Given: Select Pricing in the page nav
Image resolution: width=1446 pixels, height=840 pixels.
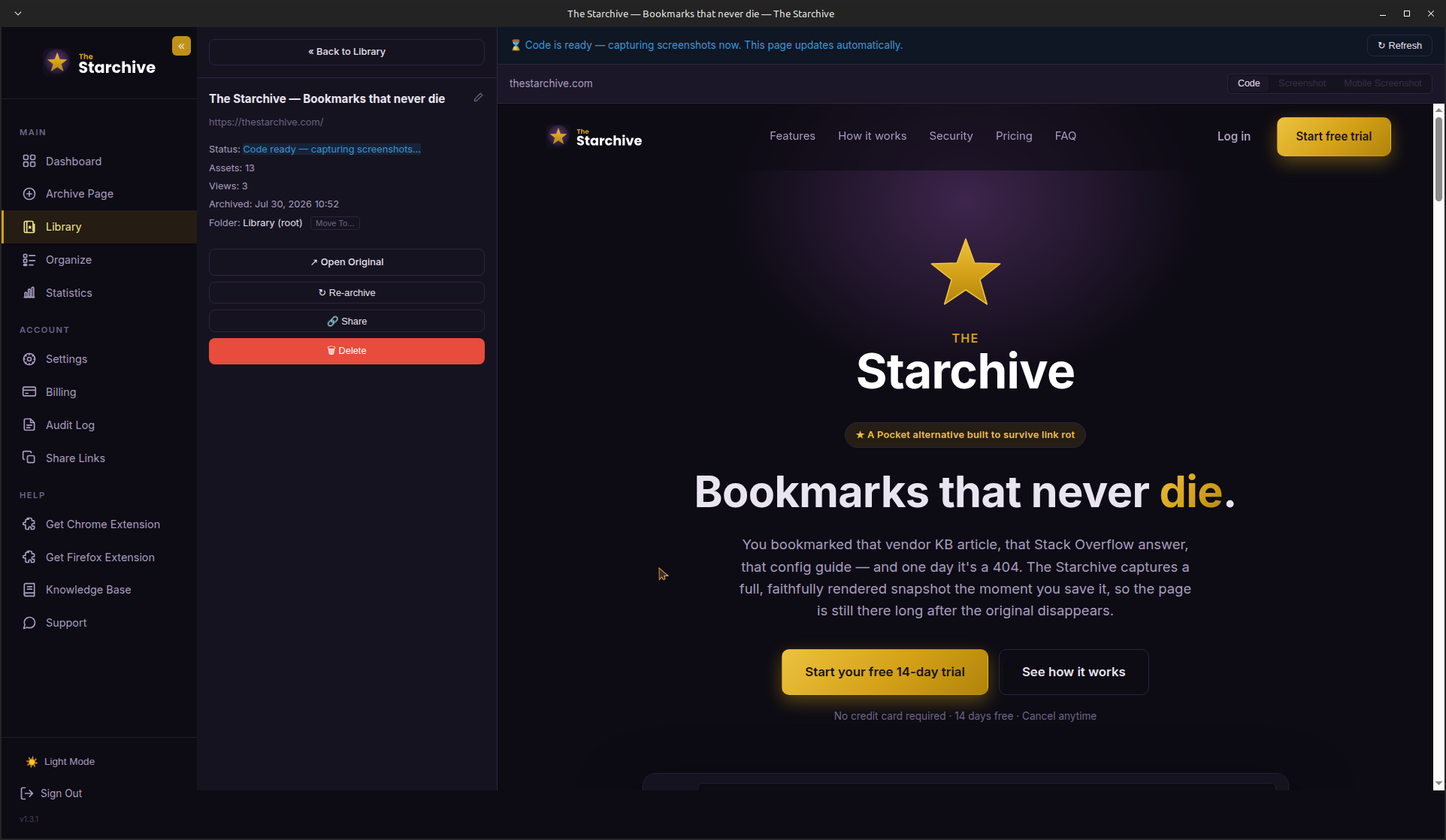Looking at the screenshot, I should coord(1014,136).
